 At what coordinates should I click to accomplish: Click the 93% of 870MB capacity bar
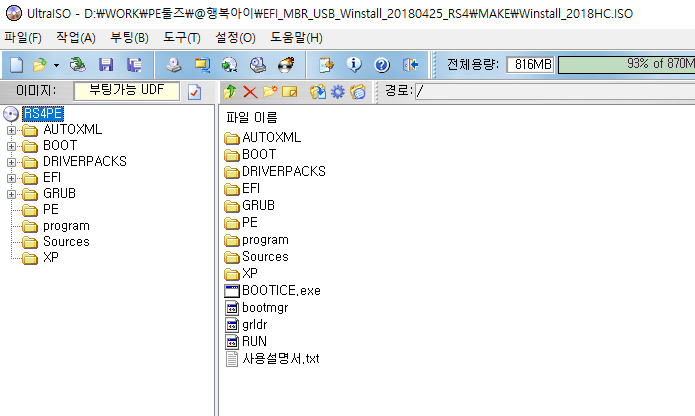(x=626, y=65)
